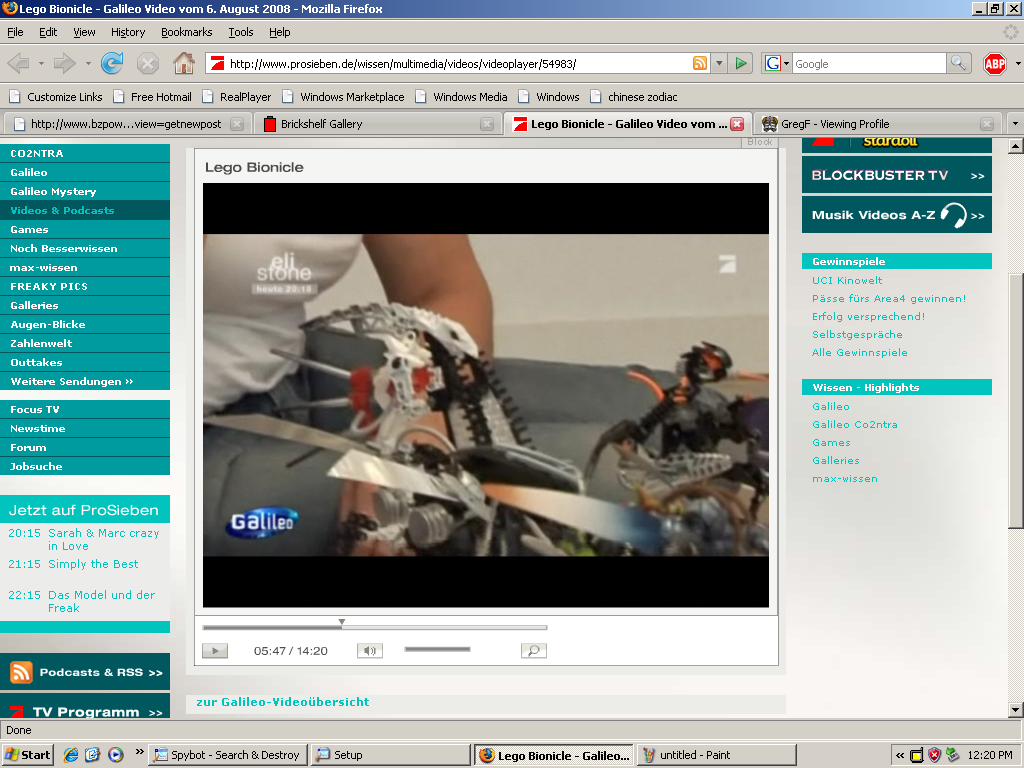Click the Stop loading icon
Image resolution: width=1024 pixels, height=768 pixels.
tap(148, 63)
